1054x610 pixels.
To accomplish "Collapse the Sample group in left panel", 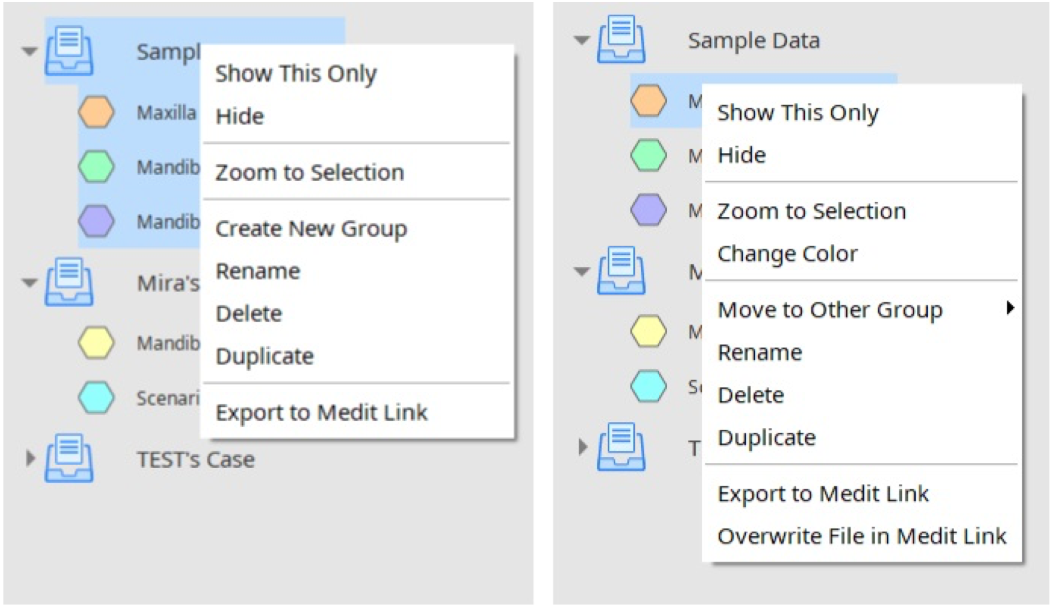I will (x=30, y=51).
